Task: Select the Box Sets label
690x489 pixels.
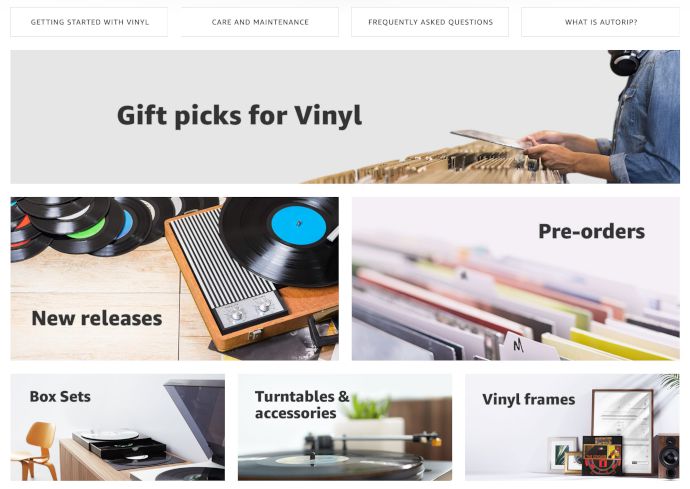Action: [60, 397]
